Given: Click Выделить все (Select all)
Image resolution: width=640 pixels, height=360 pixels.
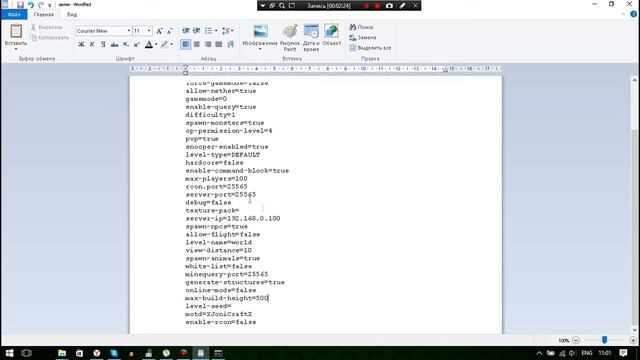Looking at the screenshot, I should [x=370, y=48].
